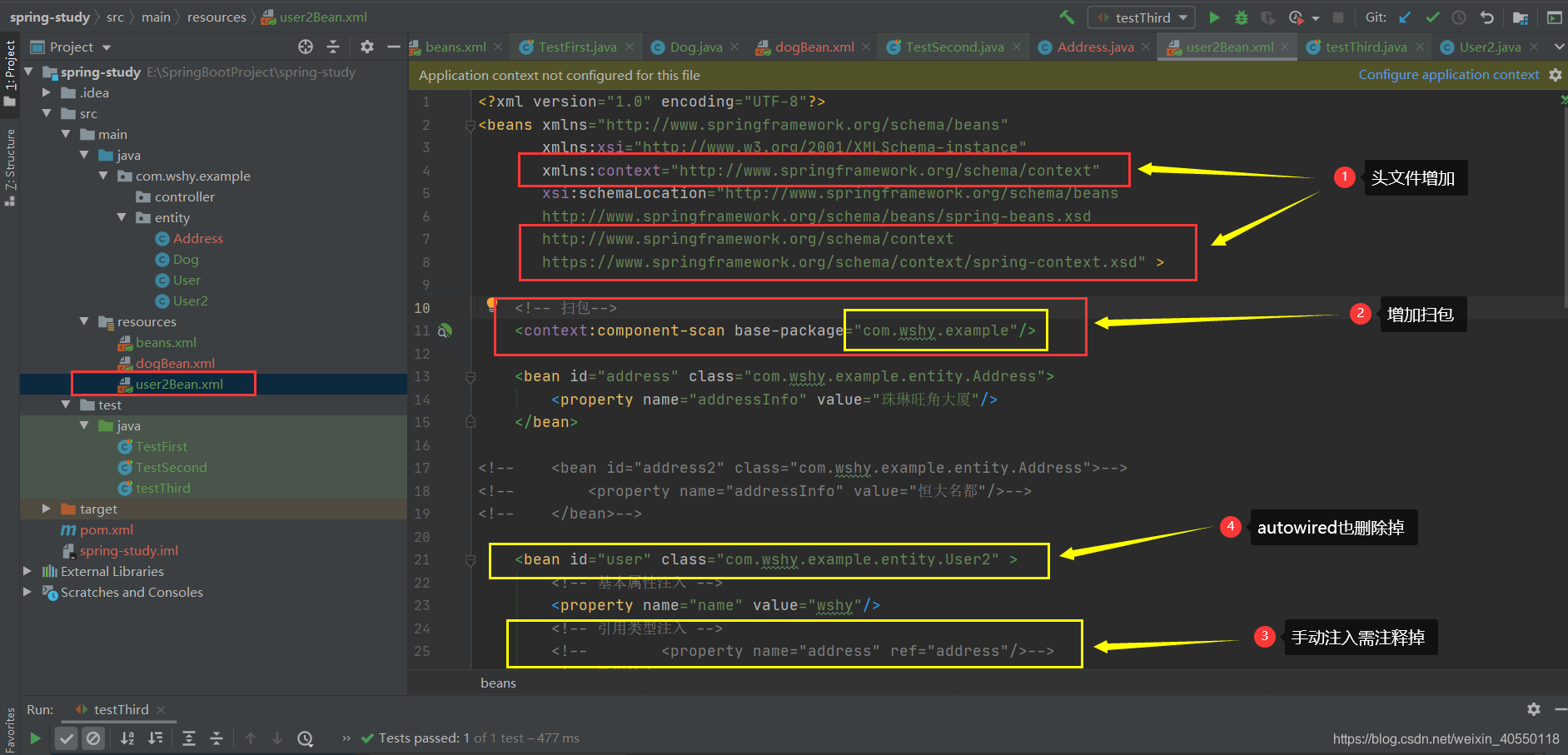Close the testThird run tab
This screenshot has height=755, width=1568.
pyautogui.click(x=162, y=710)
